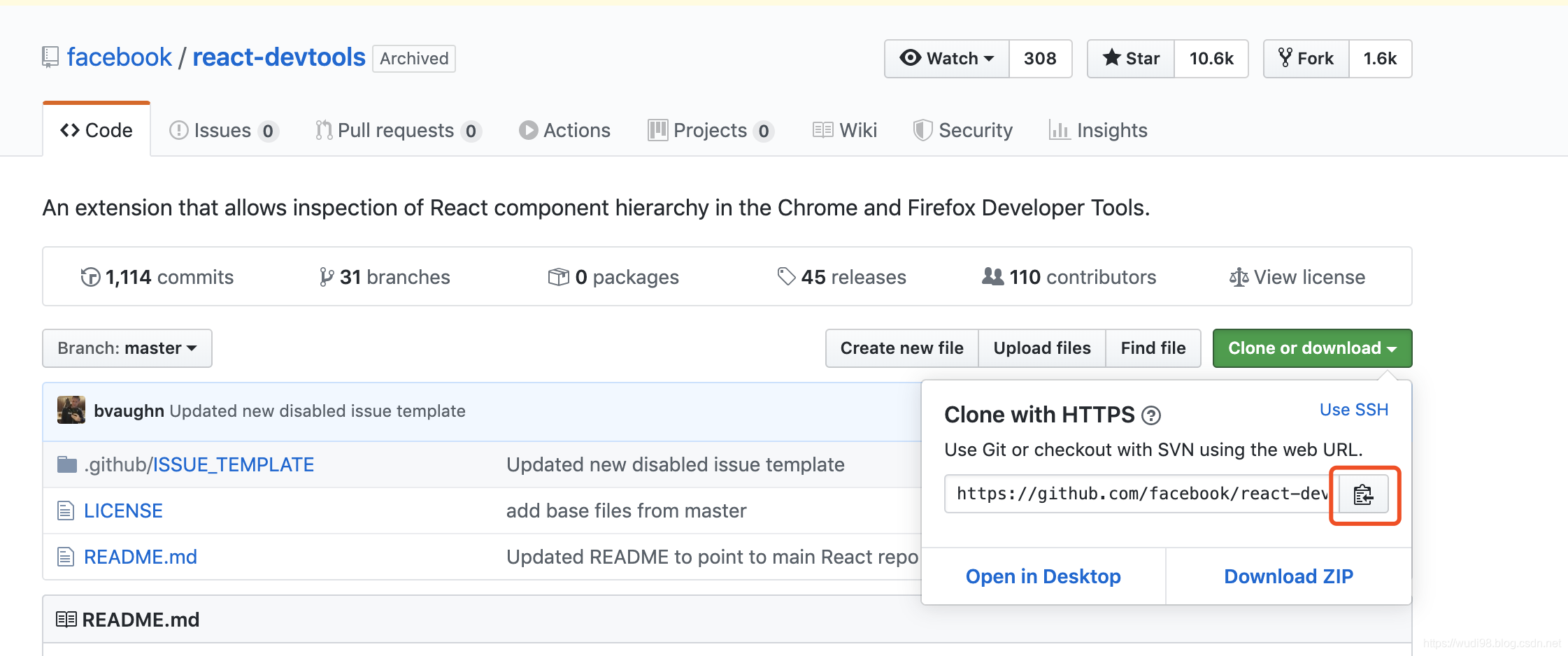Open the README.md file link
Screen dimensions: 1568x656
point(141,557)
